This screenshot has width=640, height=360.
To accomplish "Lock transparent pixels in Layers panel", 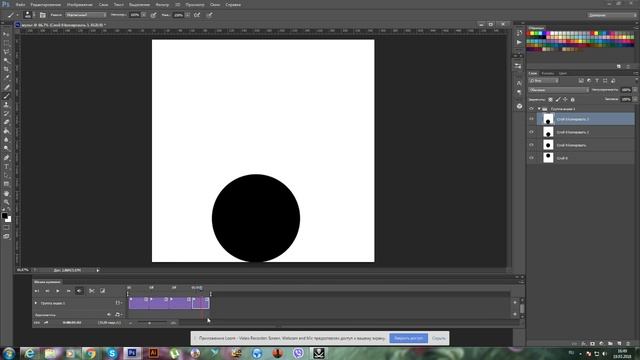I will click(x=550, y=99).
